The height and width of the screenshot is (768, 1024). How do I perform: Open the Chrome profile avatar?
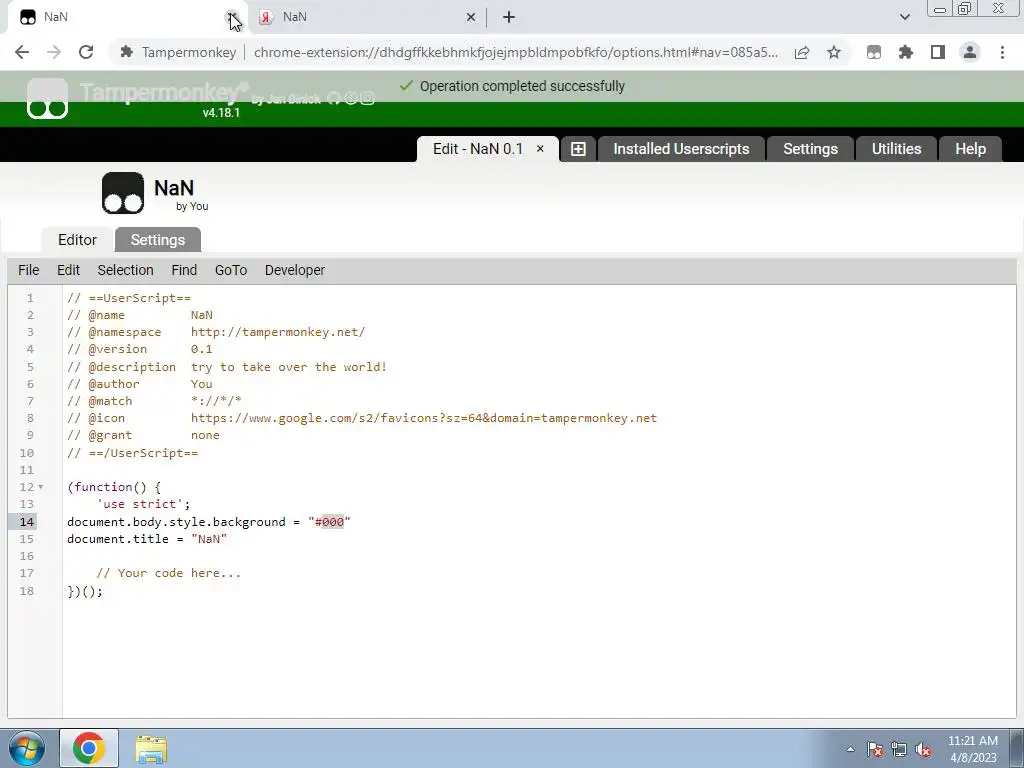point(970,52)
